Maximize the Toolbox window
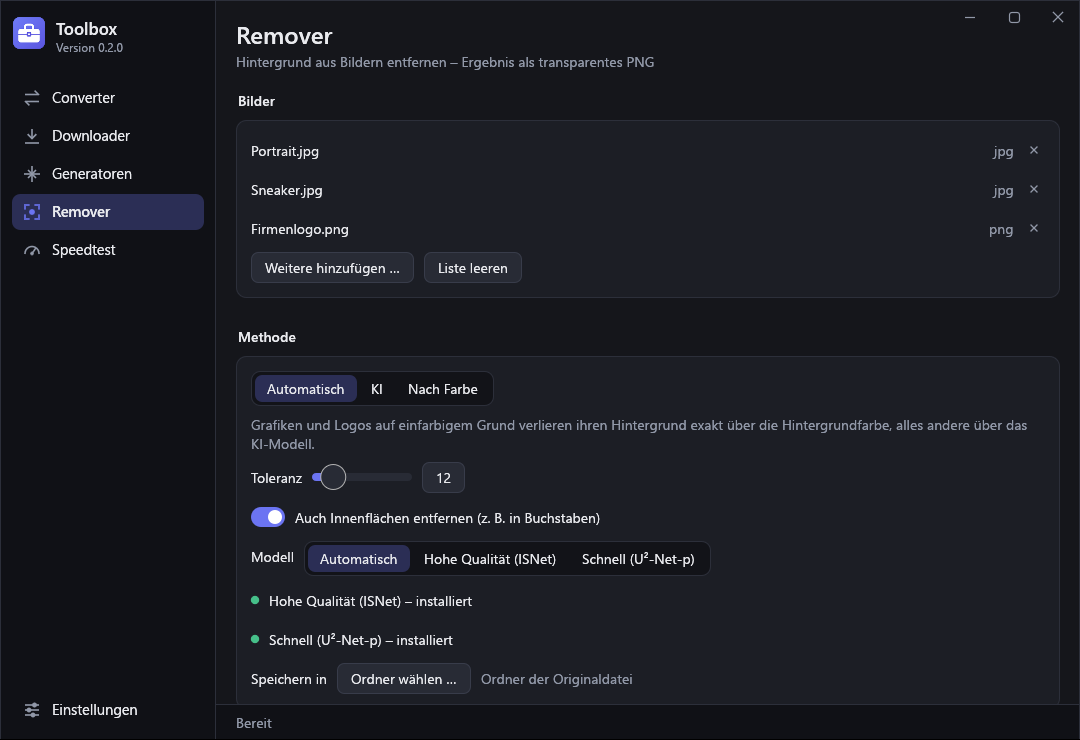1080x740 pixels. point(1014,17)
